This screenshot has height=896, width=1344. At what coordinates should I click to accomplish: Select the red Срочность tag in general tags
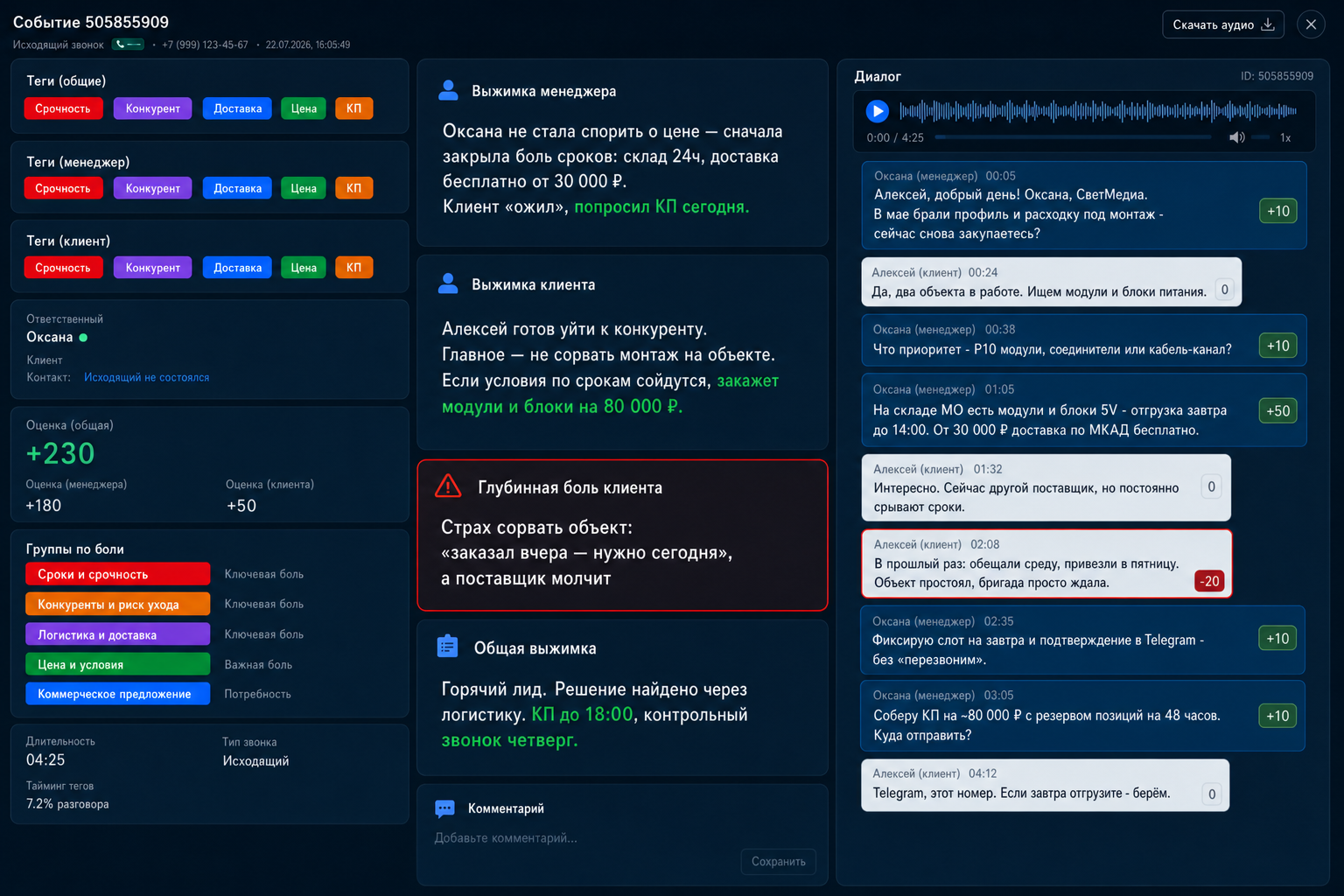[x=63, y=108]
